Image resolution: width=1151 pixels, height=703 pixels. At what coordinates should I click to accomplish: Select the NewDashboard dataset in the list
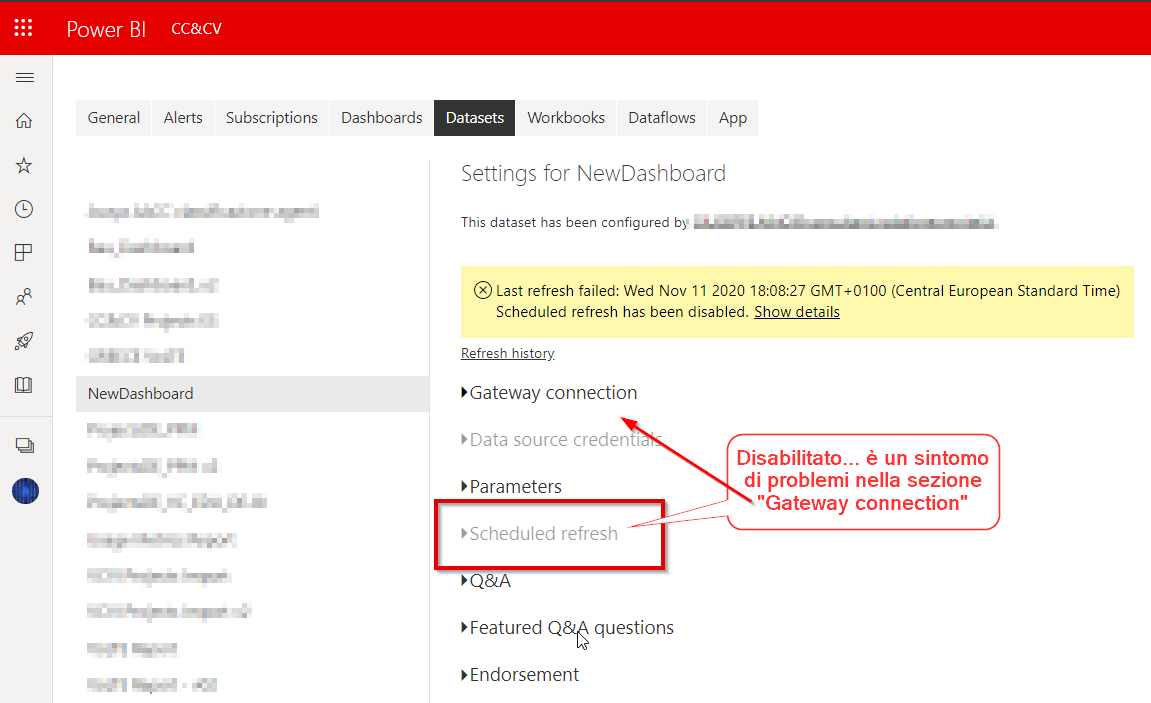(139, 393)
